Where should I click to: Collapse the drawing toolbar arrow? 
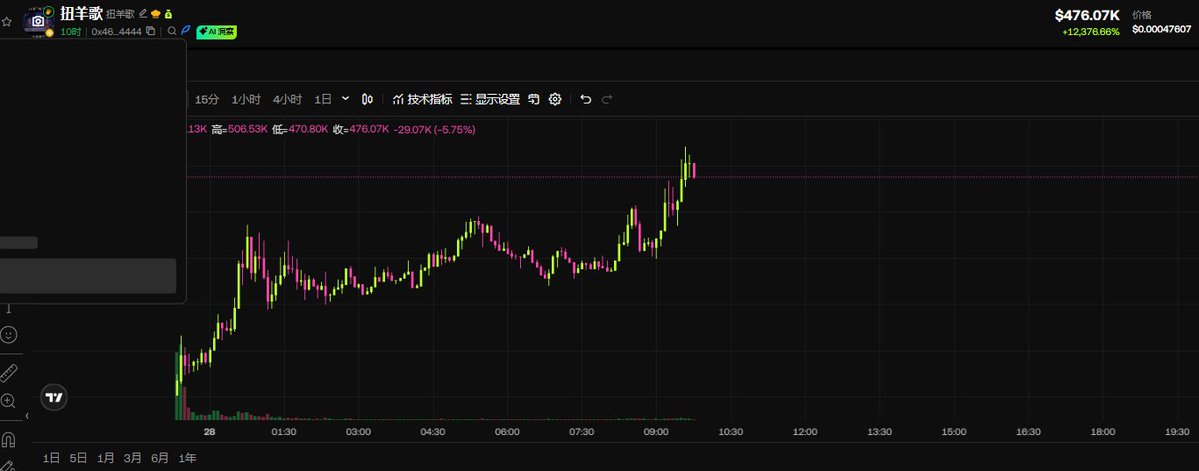click(x=27, y=416)
